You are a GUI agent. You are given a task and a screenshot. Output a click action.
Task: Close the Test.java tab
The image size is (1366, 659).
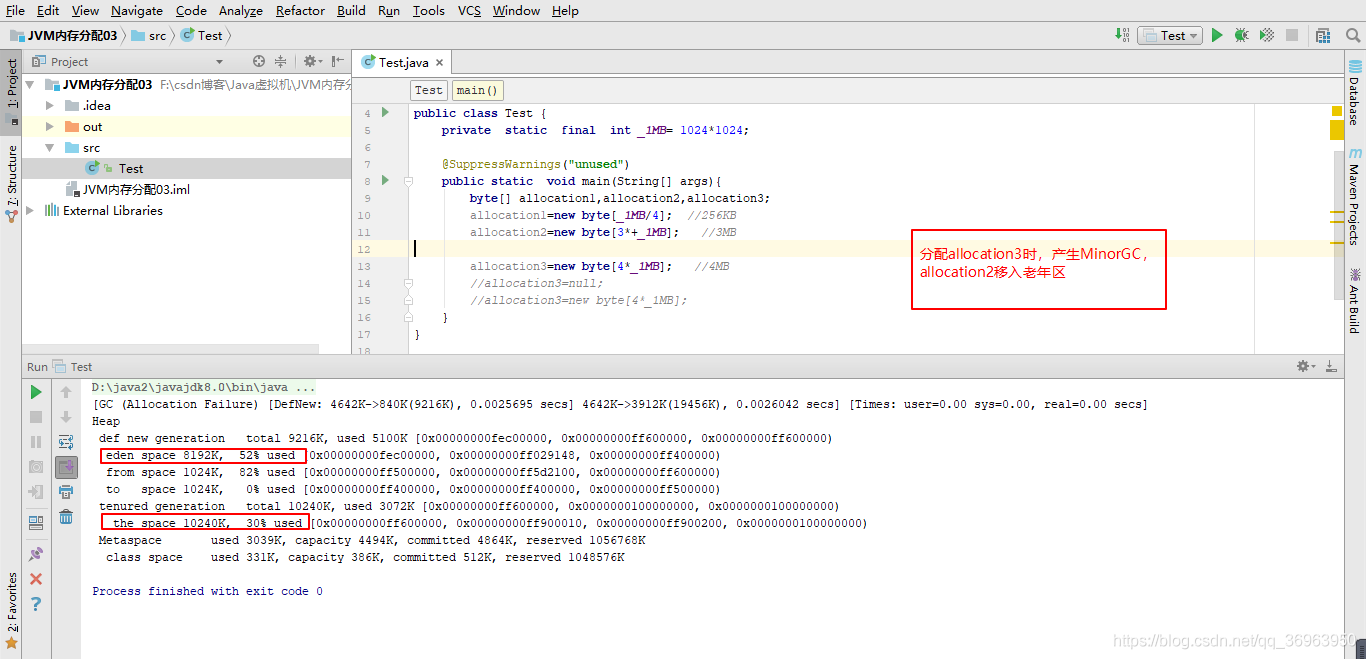440,62
